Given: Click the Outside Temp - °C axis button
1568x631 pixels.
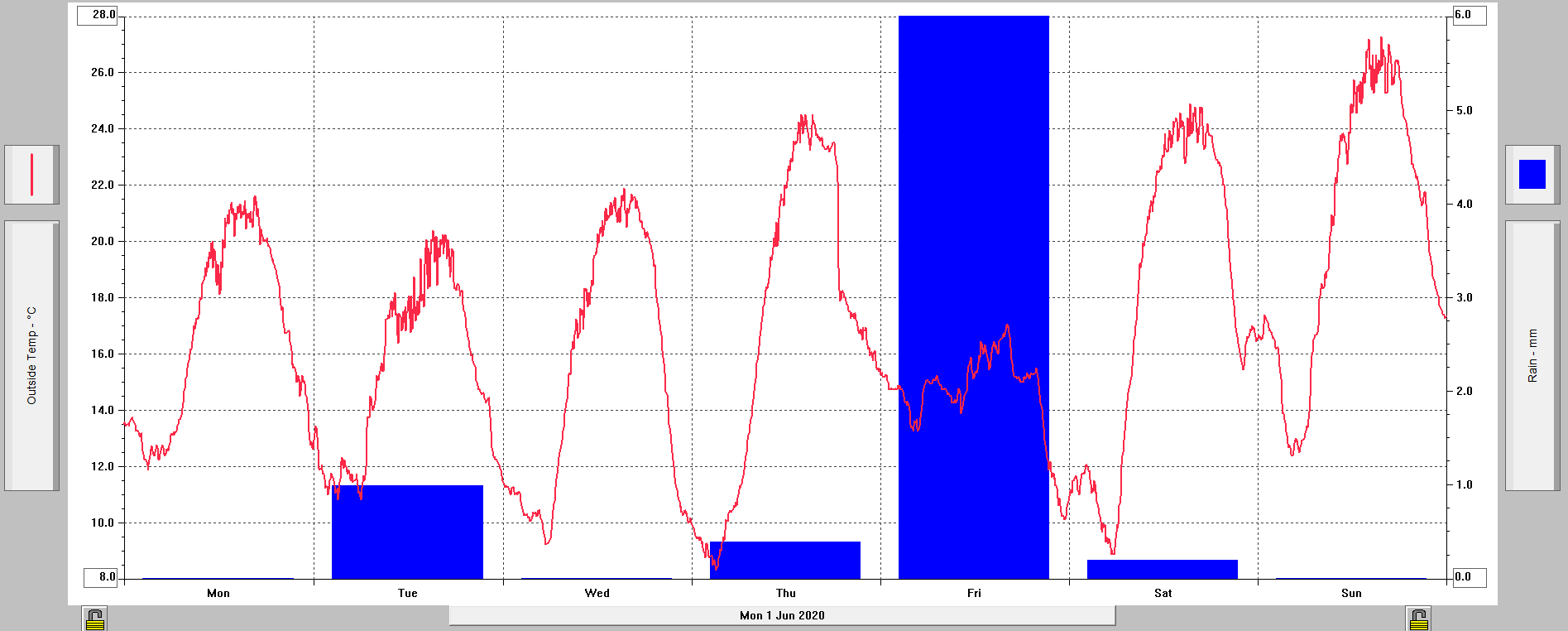Looking at the screenshot, I should (31, 355).
